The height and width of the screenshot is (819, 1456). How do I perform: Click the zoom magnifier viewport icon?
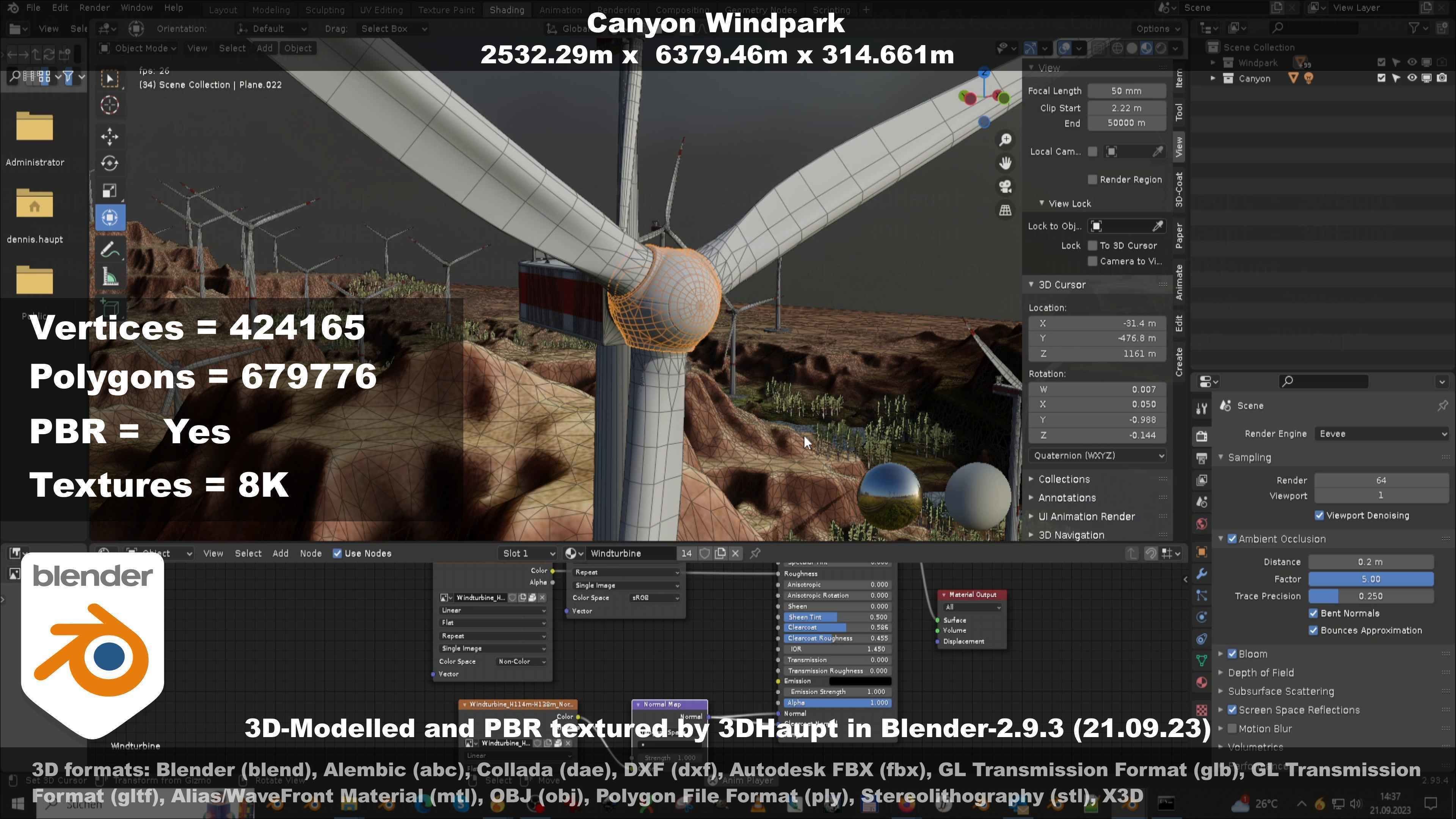1005,140
